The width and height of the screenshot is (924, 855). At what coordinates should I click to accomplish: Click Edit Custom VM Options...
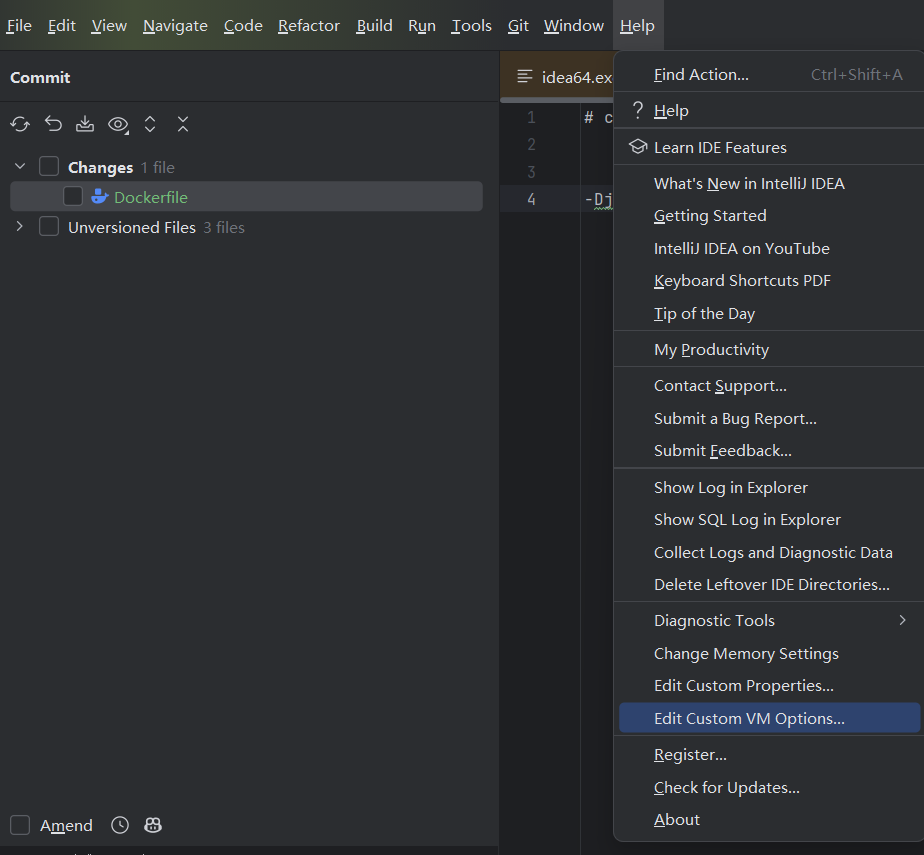click(769, 718)
